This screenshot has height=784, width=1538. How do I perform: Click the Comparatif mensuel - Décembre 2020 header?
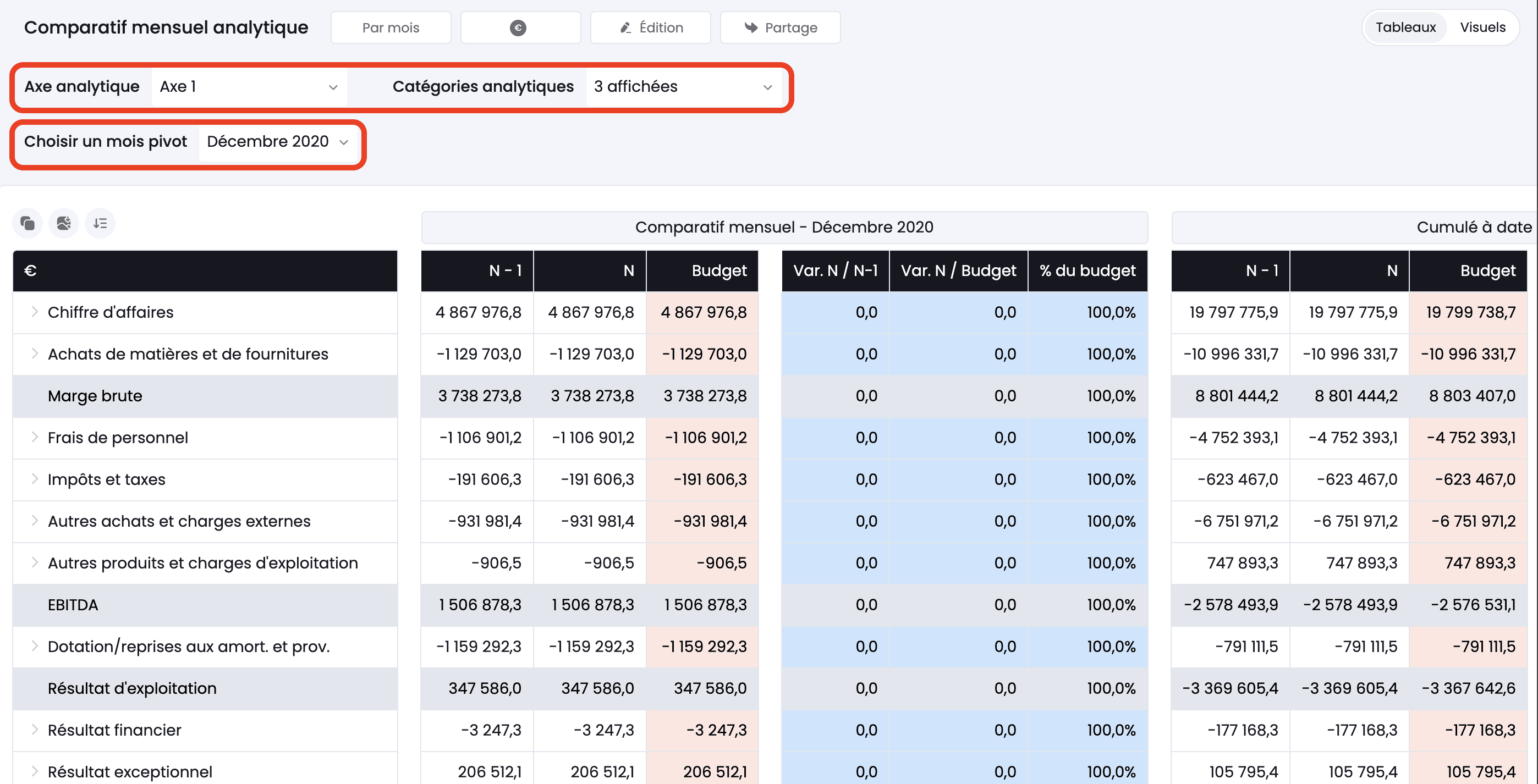click(x=784, y=227)
